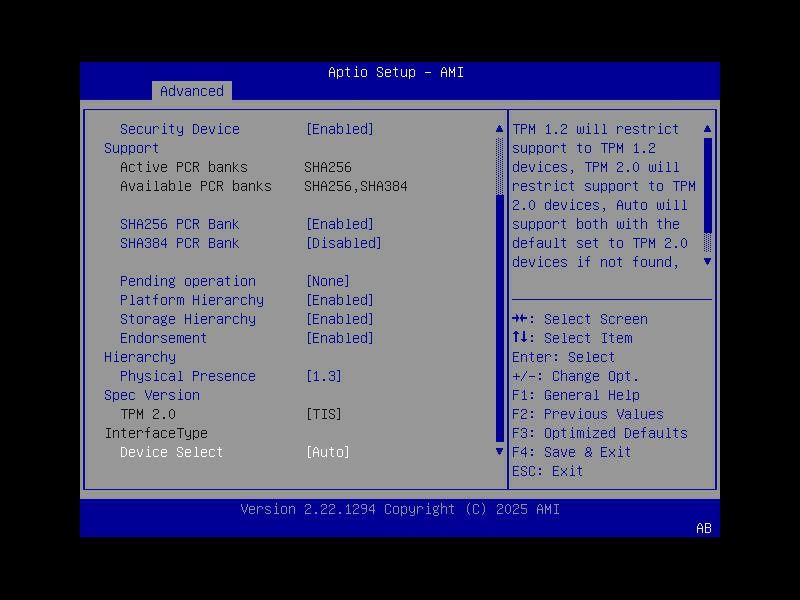
Task: Click the up arrow in the help panel
Action: click(x=708, y=128)
